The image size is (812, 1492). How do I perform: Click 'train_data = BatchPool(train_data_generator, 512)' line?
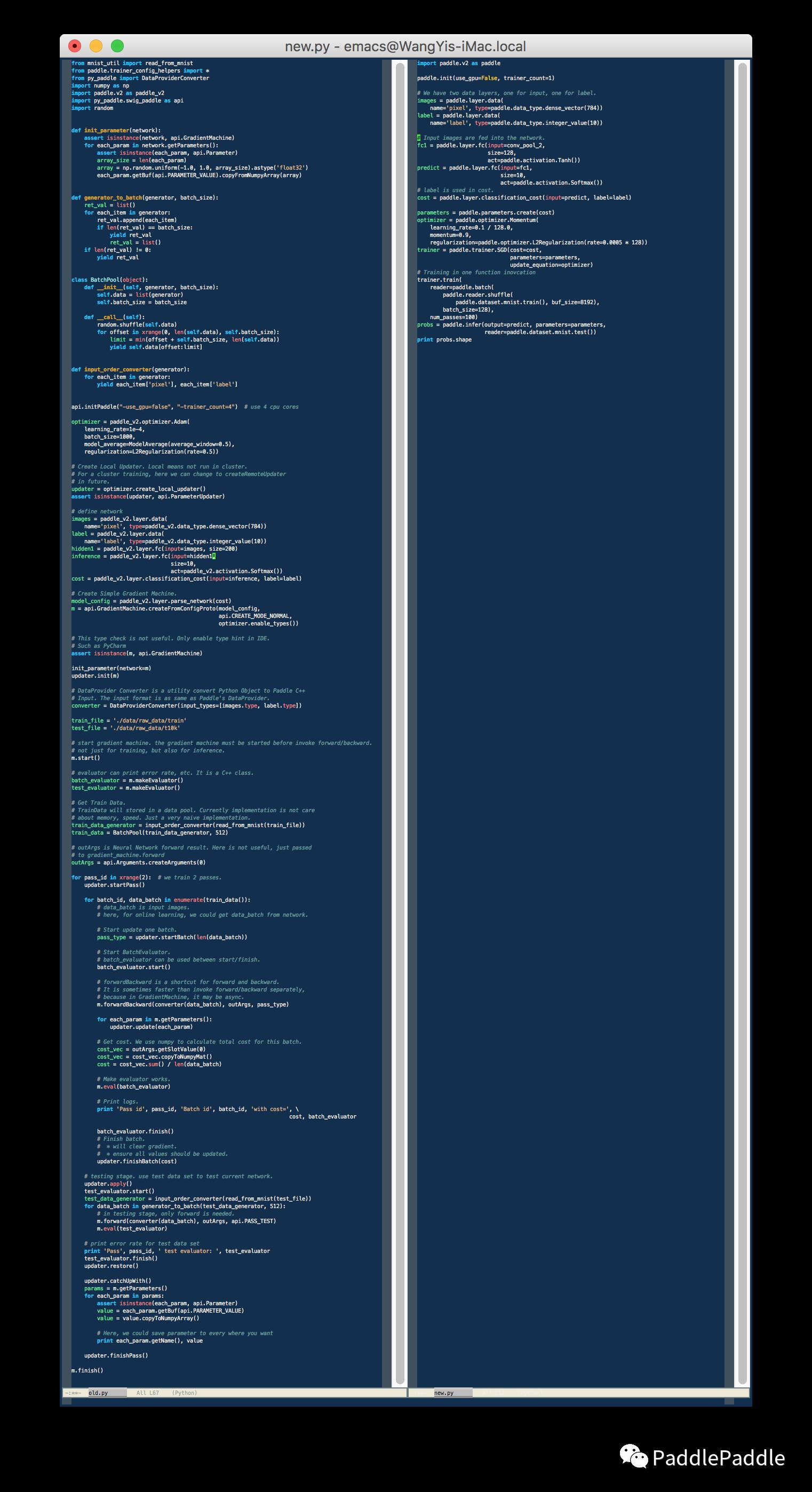(x=149, y=832)
